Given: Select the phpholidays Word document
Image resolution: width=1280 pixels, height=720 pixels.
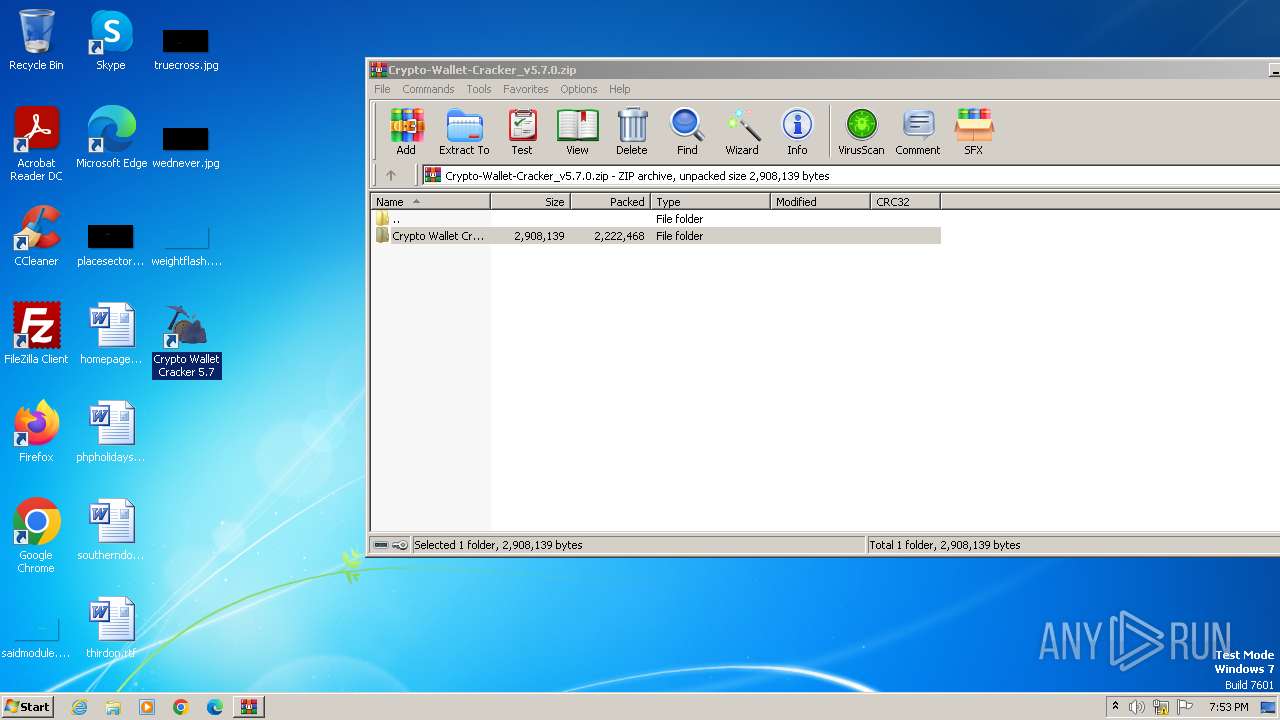Looking at the screenshot, I should point(111,432).
